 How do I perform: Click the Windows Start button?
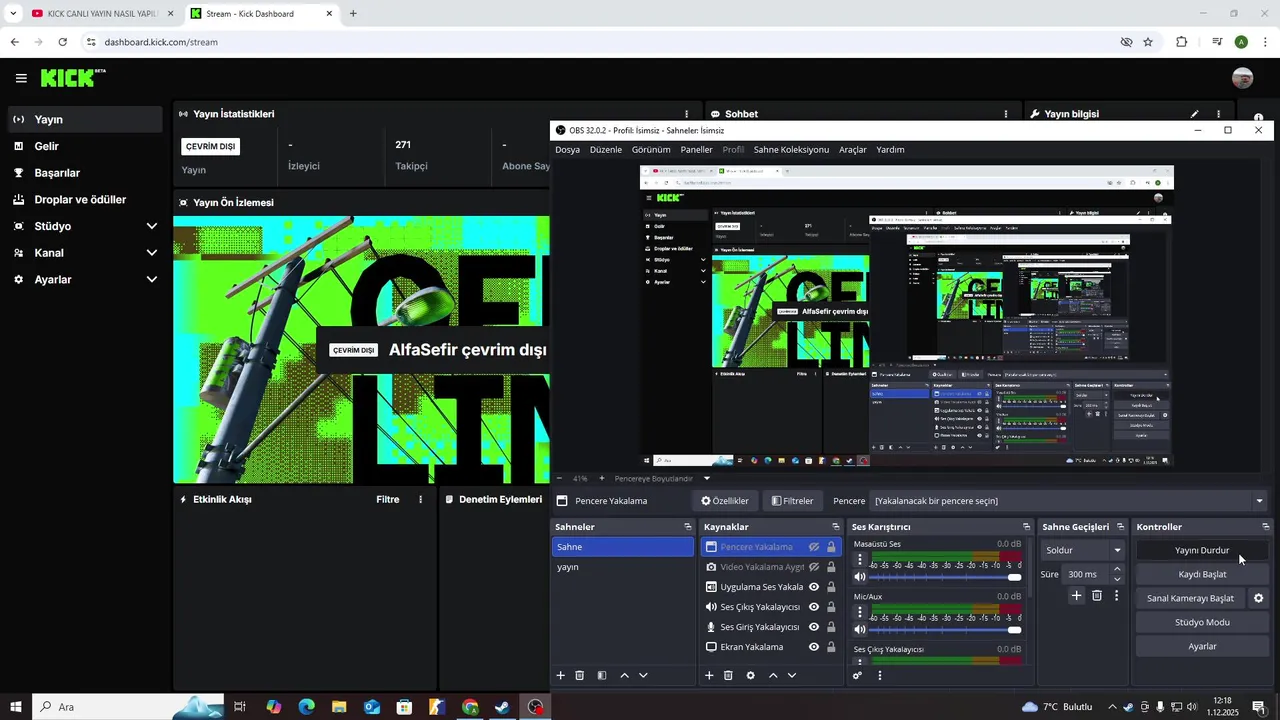16,707
